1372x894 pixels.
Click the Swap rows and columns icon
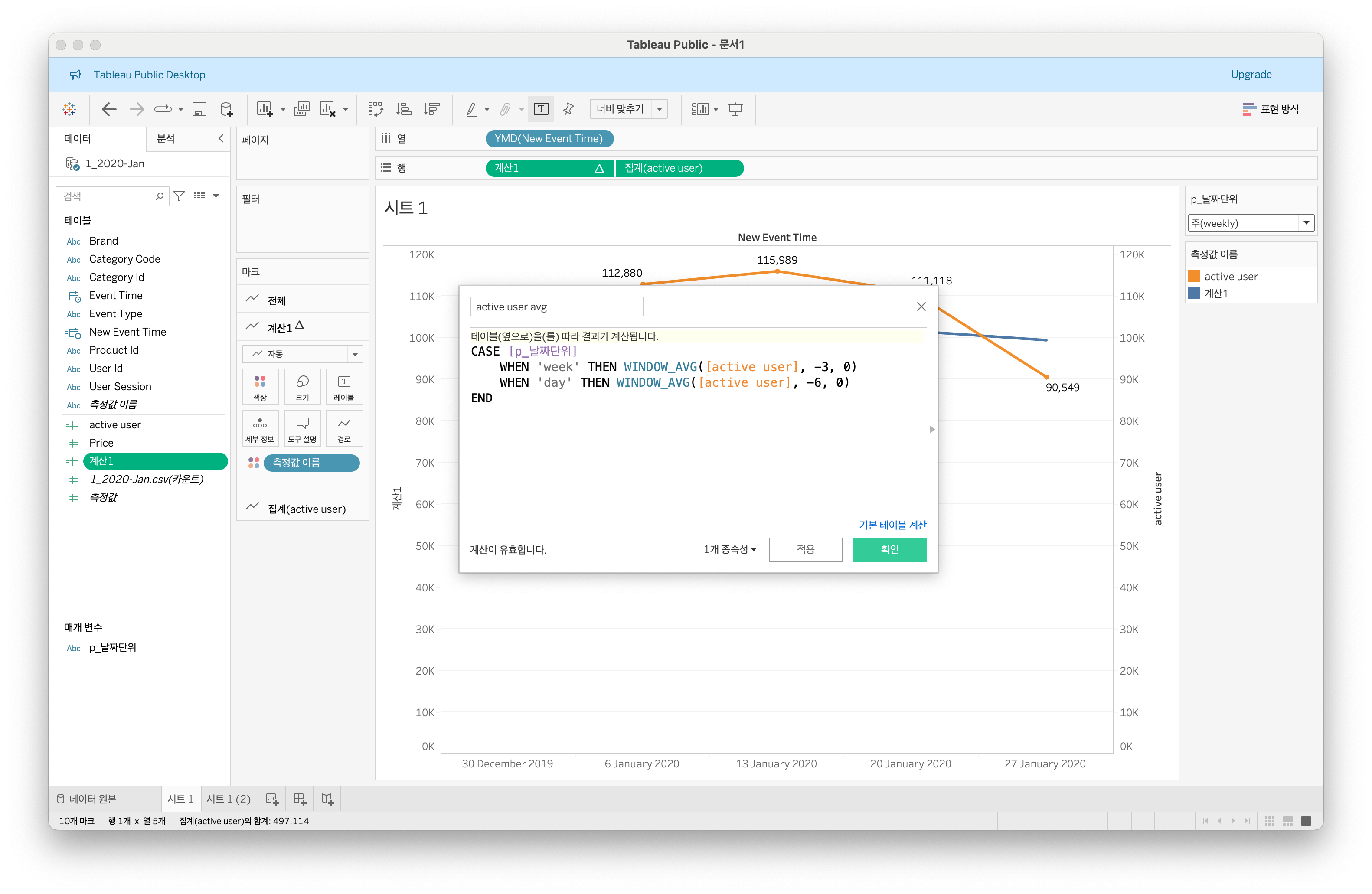click(376, 109)
